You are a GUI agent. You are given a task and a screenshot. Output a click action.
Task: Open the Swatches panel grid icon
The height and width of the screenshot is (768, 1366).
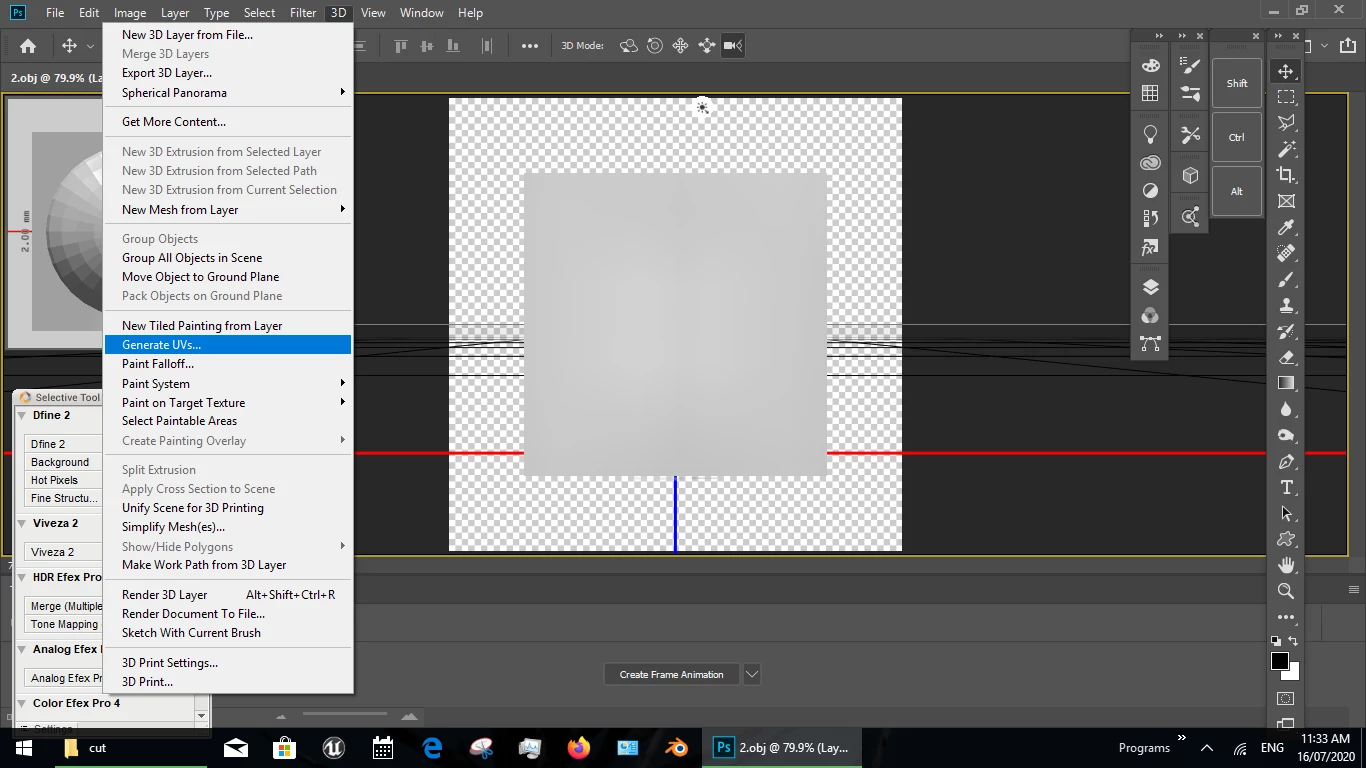pos(1150,93)
